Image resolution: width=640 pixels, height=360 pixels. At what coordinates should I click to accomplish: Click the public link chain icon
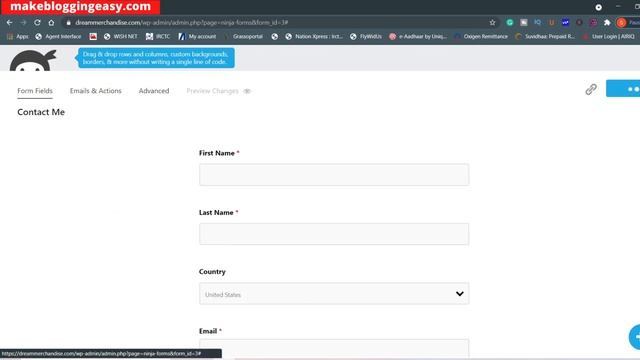[591, 89]
